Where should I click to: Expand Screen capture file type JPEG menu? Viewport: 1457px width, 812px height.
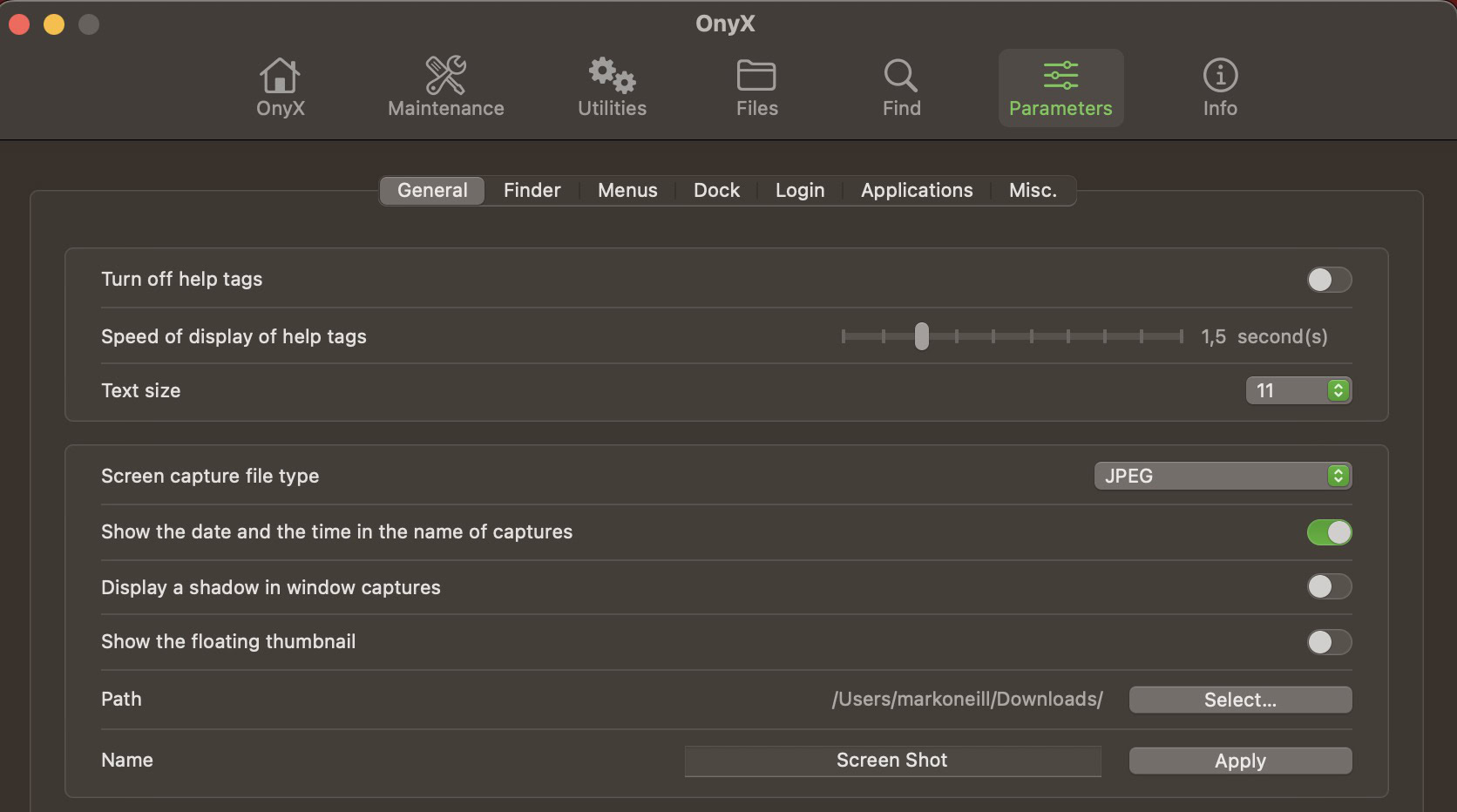1223,476
